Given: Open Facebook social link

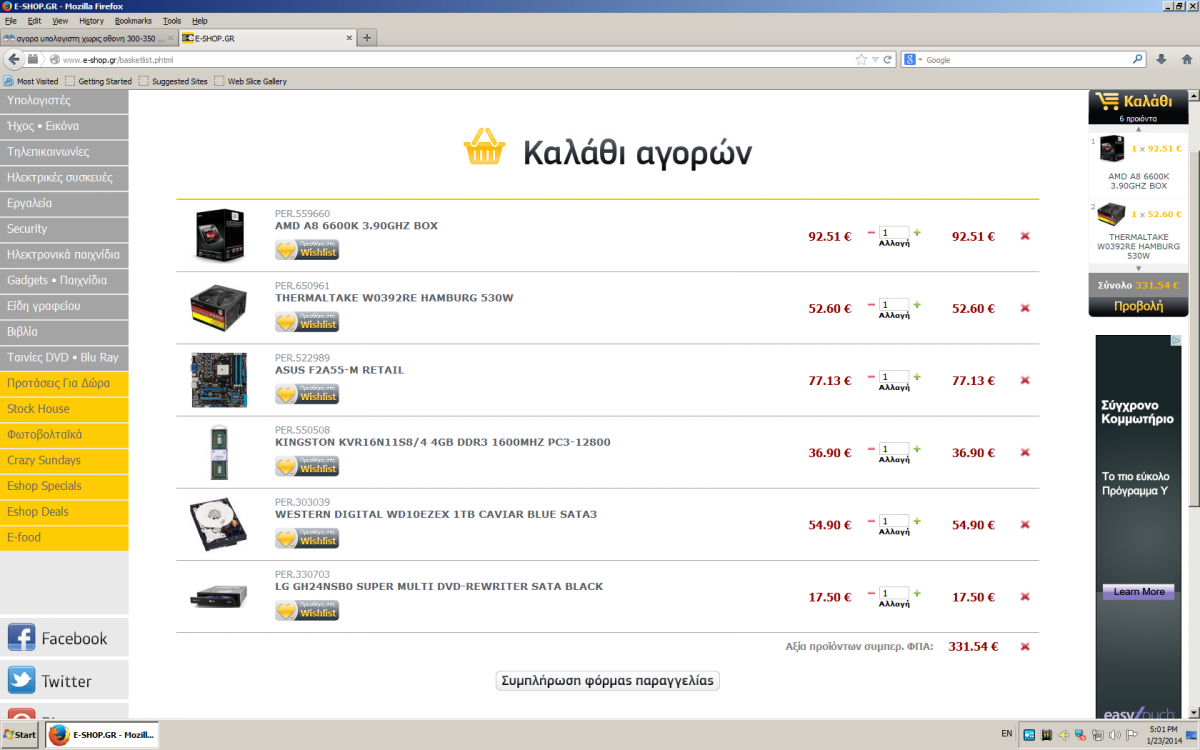Looking at the screenshot, I should 64,638.
